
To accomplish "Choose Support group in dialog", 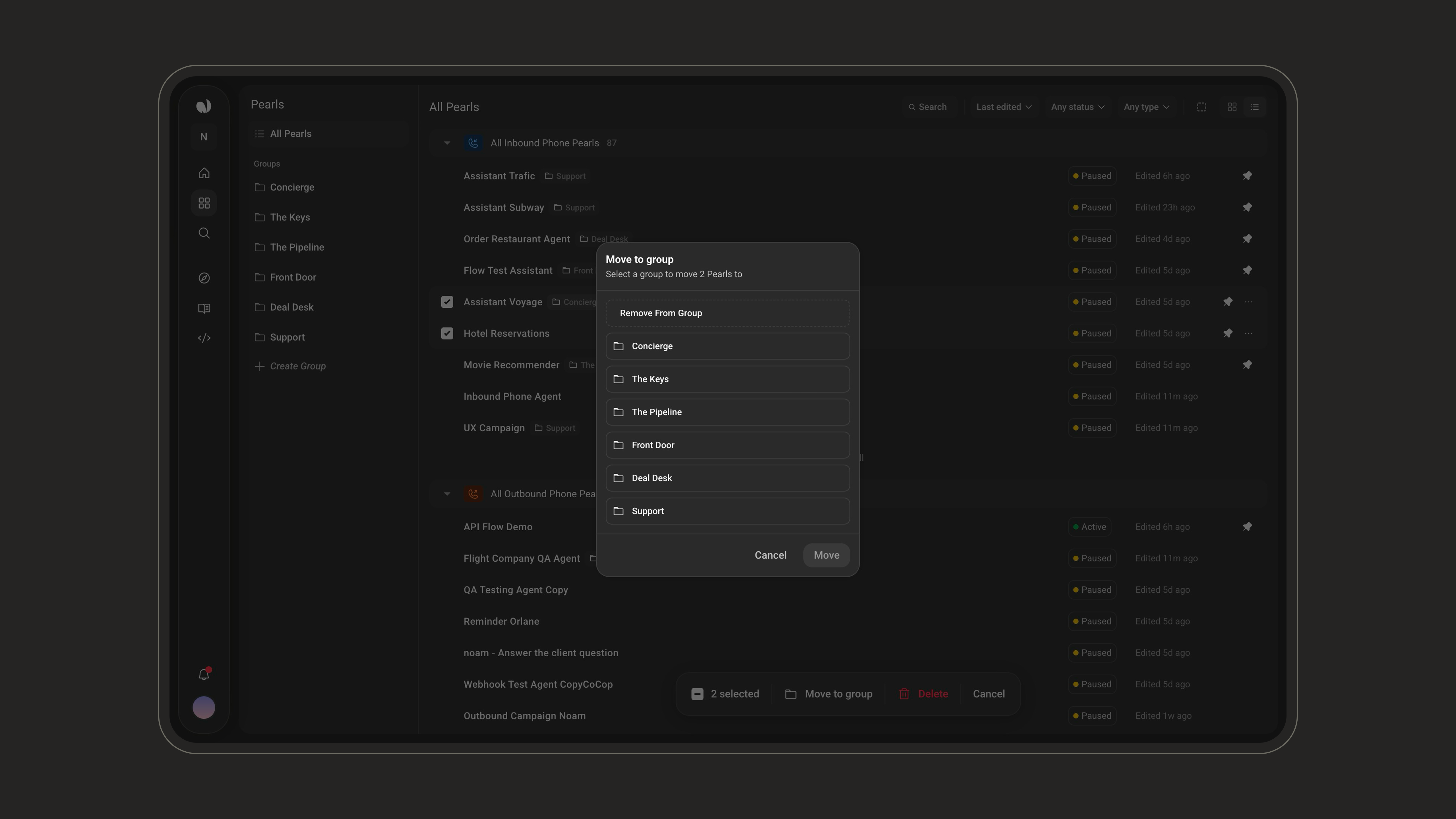I will click(727, 511).
